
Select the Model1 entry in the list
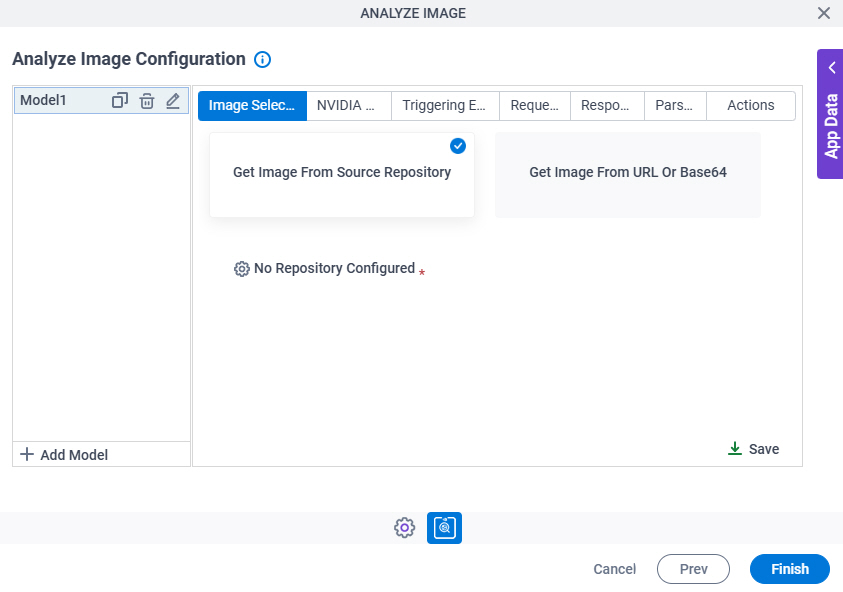pos(101,101)
